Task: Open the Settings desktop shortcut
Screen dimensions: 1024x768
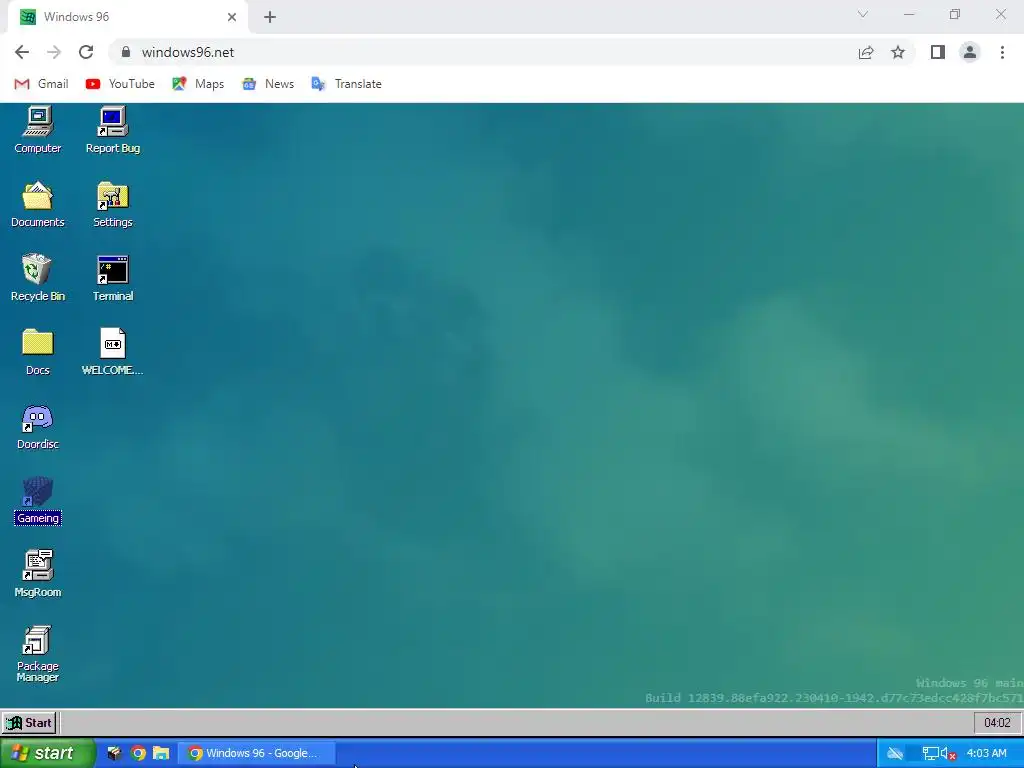Action: coord(112,204)
